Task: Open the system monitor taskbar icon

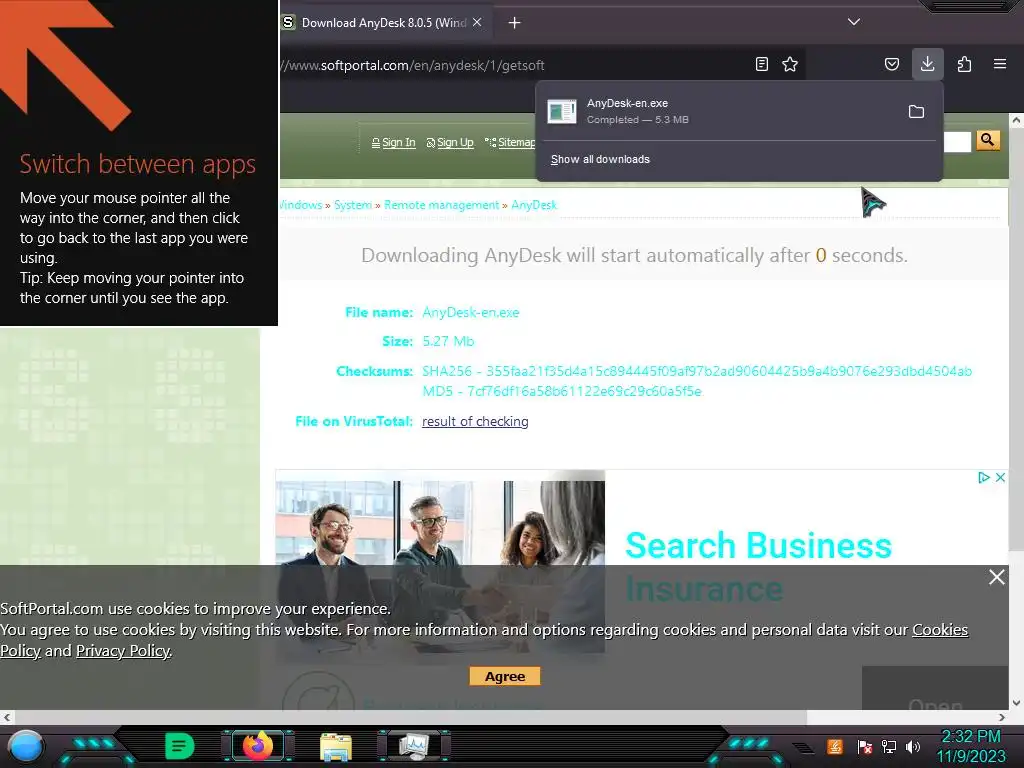Action: tap(414, 746)
